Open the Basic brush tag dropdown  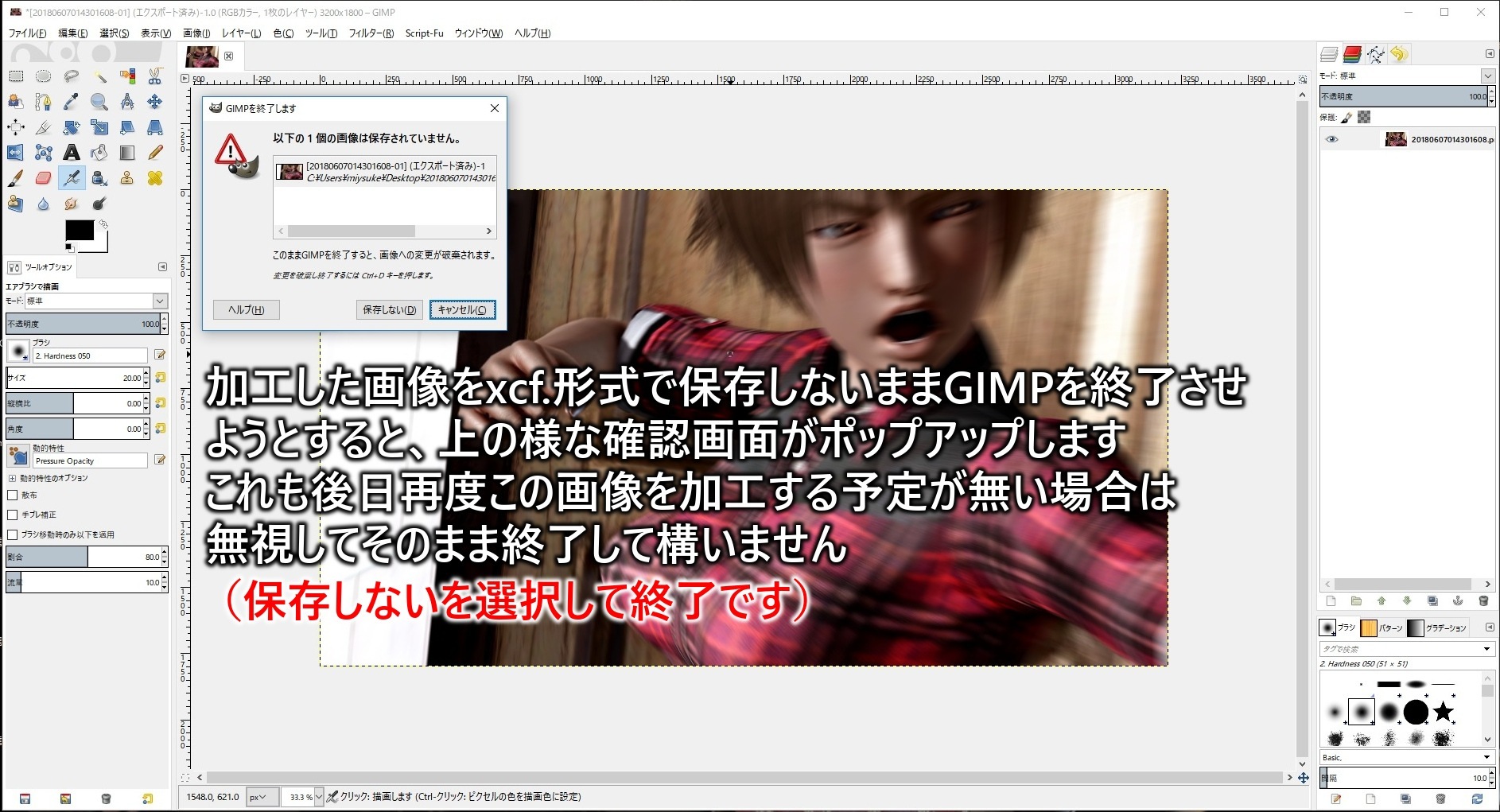(1405, 757)
